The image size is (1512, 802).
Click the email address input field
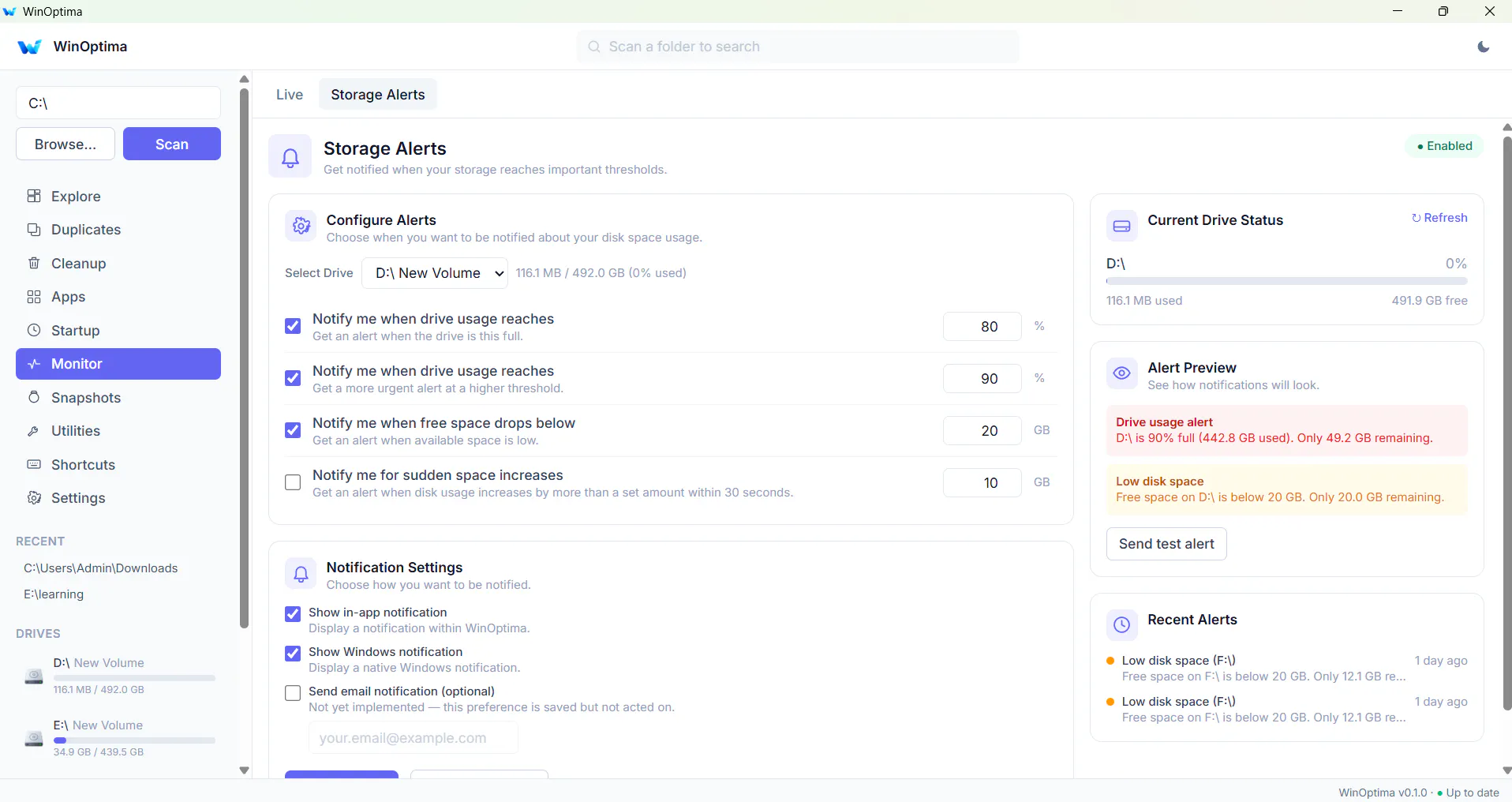[414, 738]
